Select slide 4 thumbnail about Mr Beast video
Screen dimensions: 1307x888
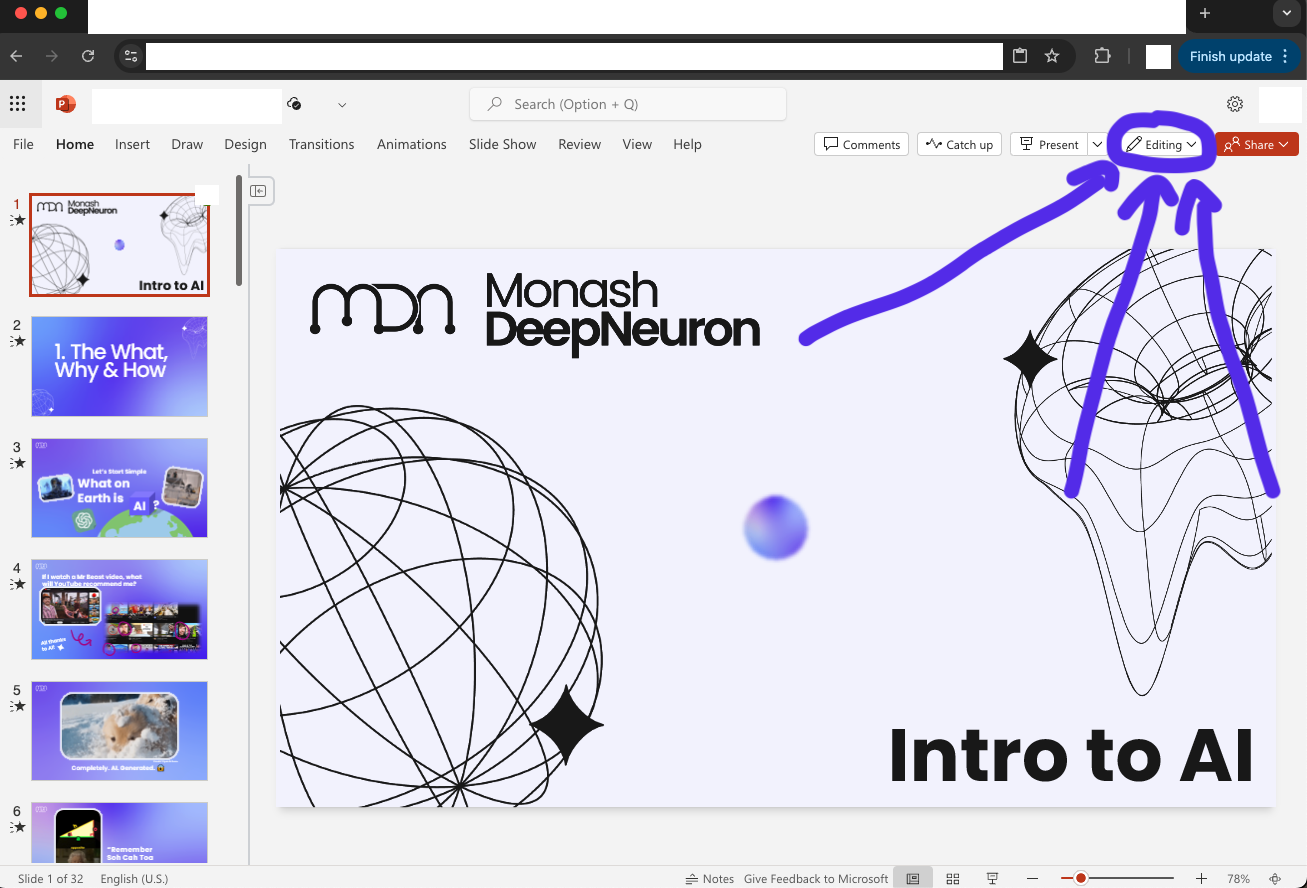pos(119,609)
